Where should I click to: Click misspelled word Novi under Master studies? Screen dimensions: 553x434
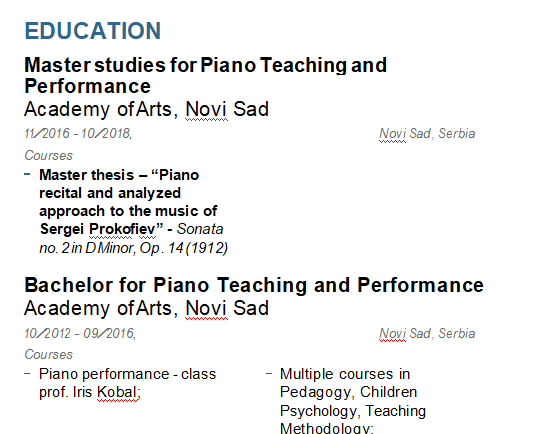click(x=206, y=109)
